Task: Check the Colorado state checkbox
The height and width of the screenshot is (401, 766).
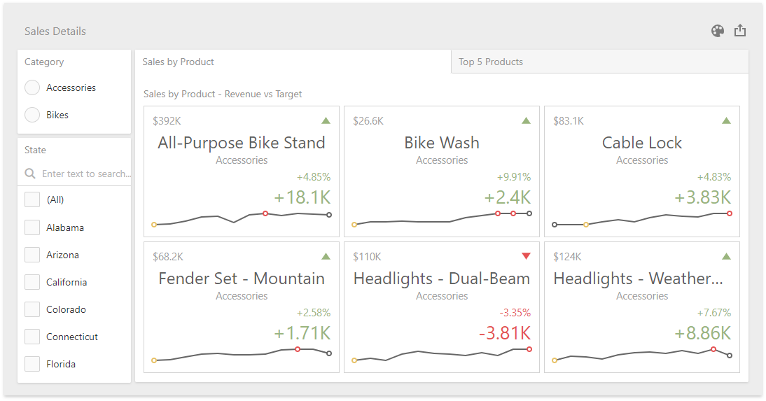Action: 32,309
